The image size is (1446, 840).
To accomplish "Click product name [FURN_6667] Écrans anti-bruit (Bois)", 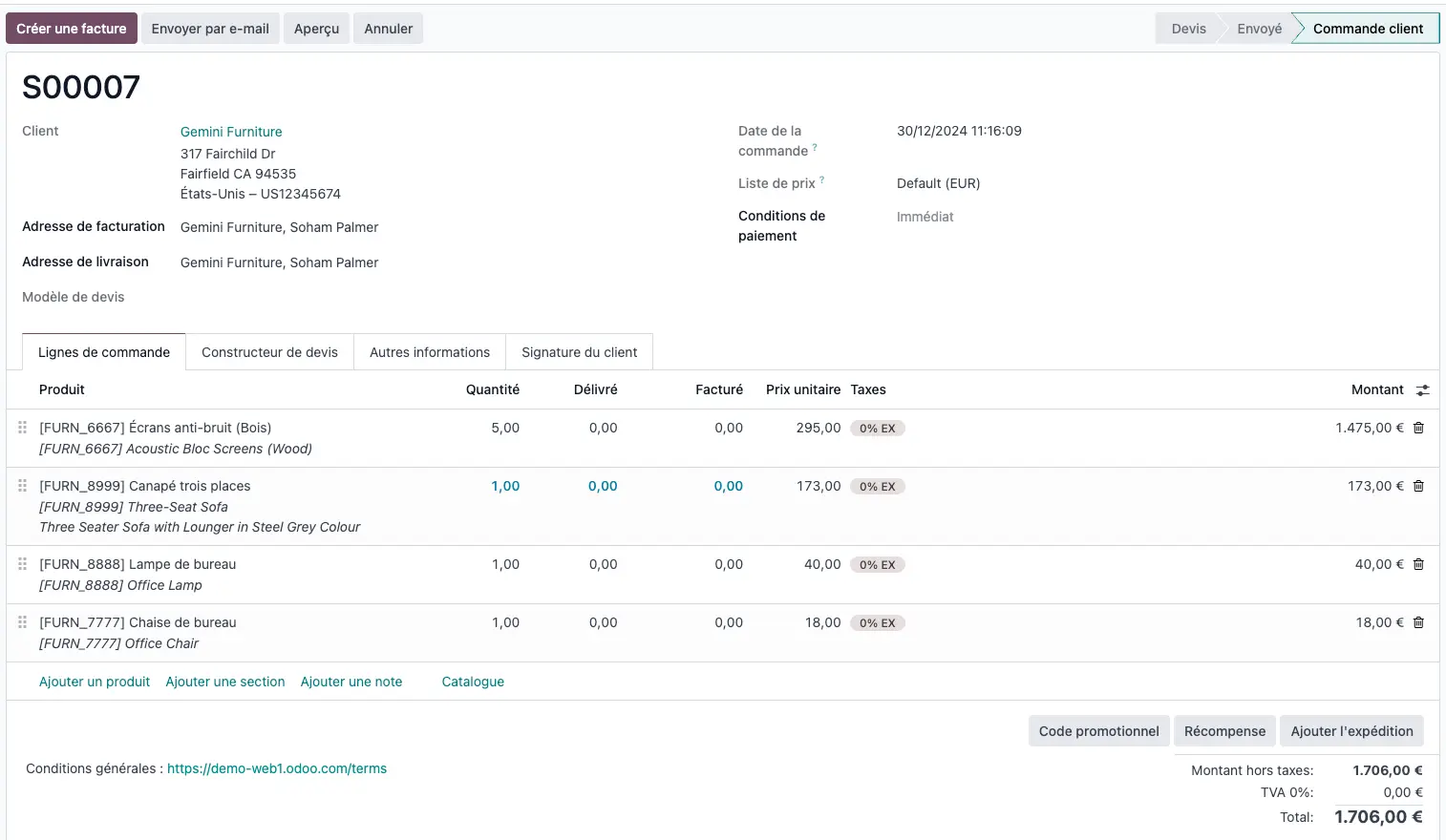I will click(155, 428).
